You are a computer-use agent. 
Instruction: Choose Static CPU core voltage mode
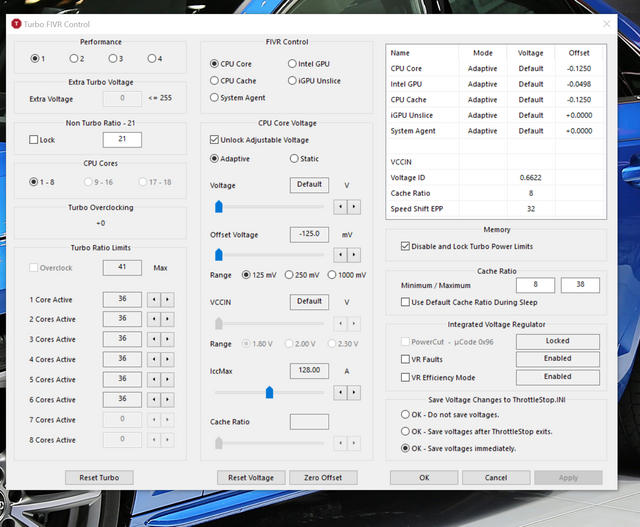tap(293, 158)
